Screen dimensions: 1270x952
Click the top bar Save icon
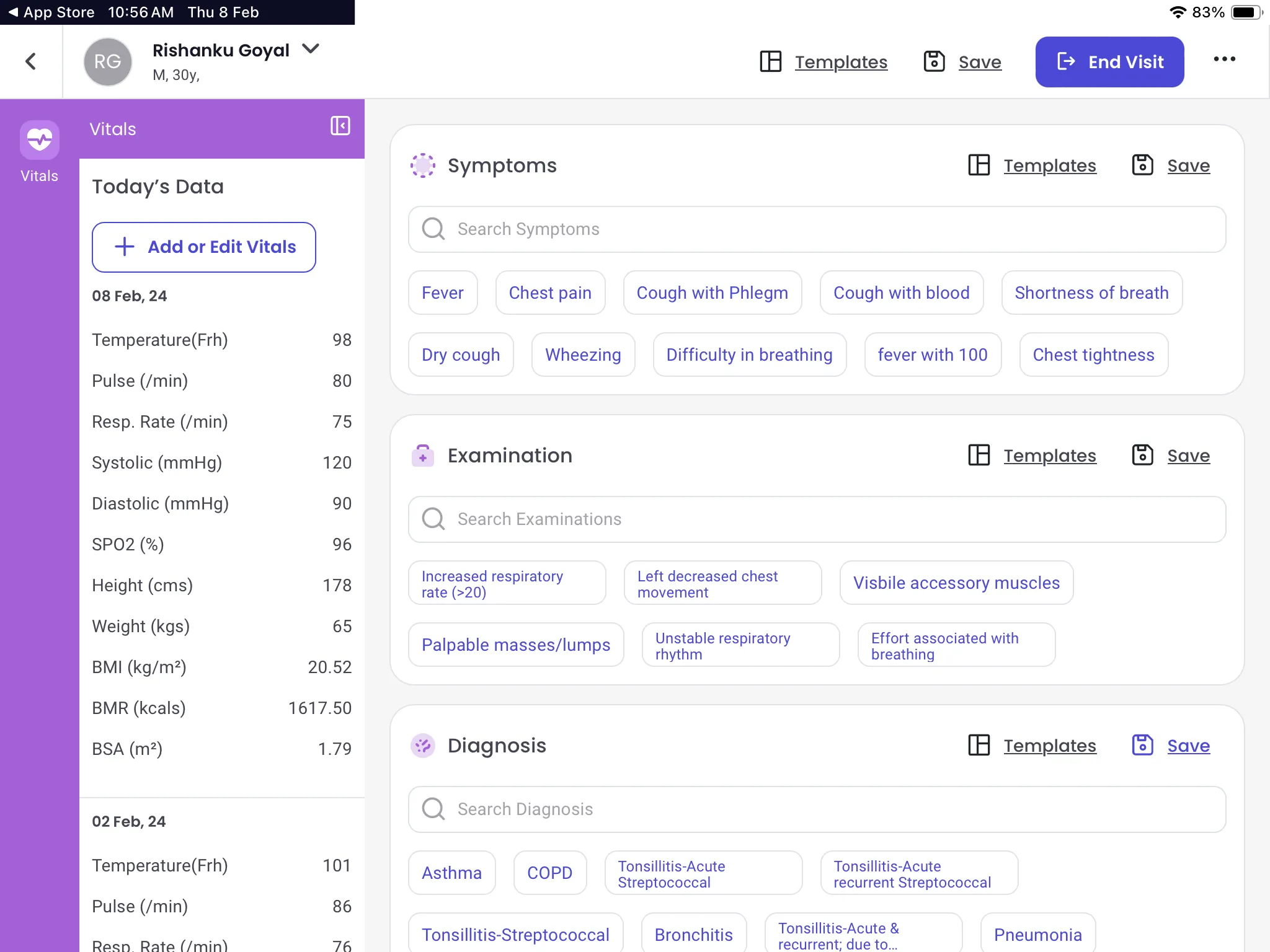(934, 61)
